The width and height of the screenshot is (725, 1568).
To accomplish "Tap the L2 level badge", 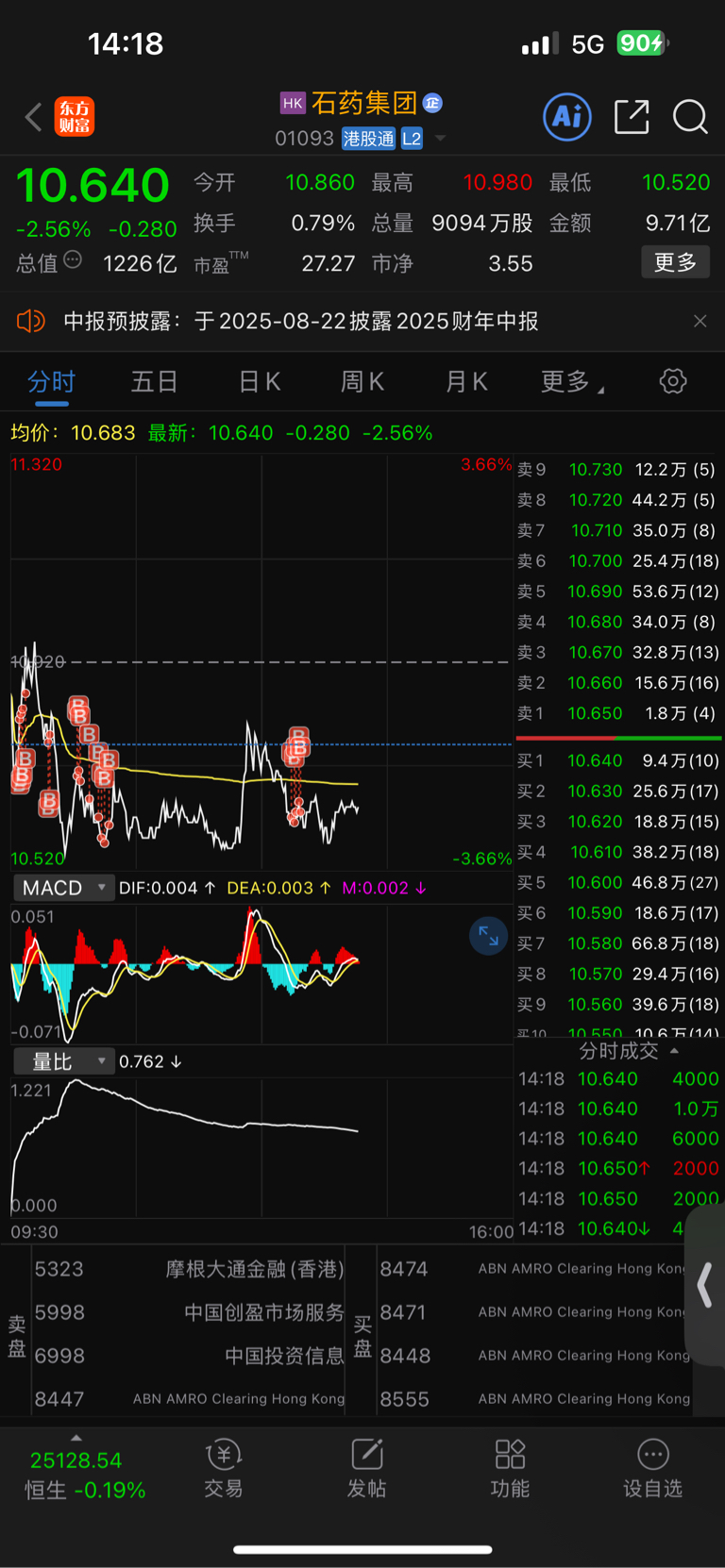I will point(412,139).
